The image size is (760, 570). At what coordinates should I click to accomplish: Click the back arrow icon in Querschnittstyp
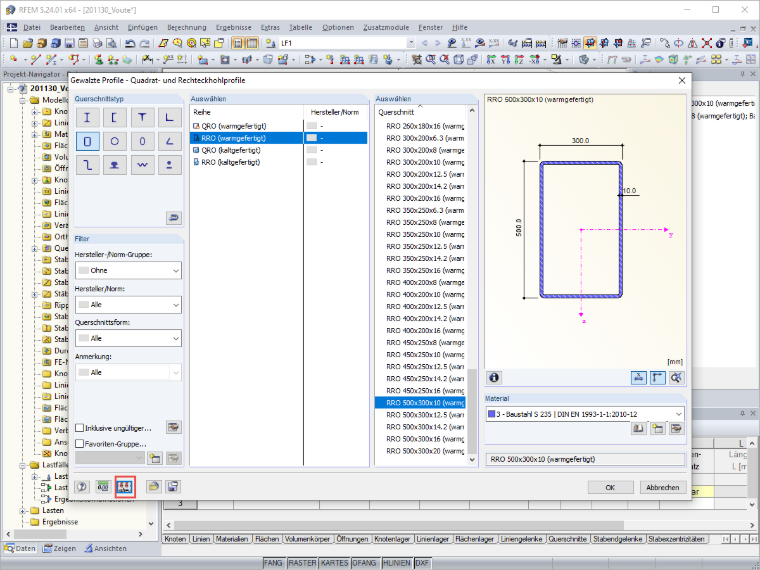click(x=174, y=218)
